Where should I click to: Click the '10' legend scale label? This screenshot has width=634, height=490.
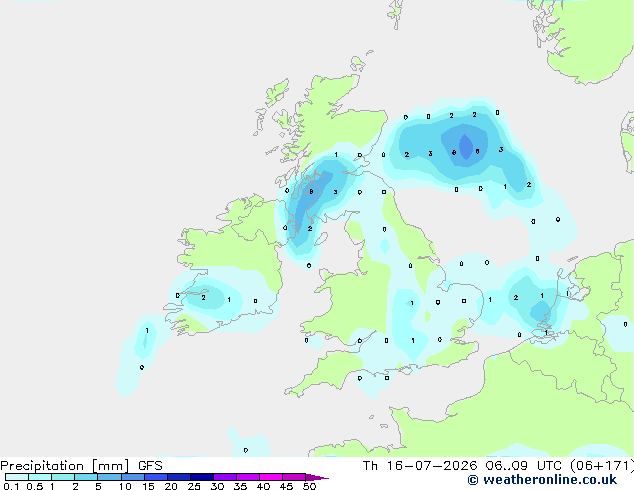pos(125,486)
